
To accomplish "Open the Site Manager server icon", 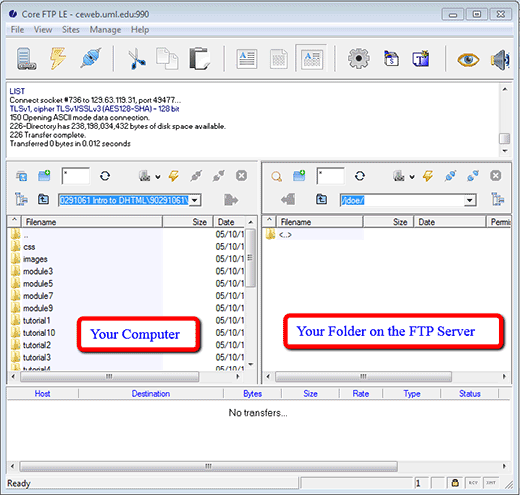I will click(26, 59).
